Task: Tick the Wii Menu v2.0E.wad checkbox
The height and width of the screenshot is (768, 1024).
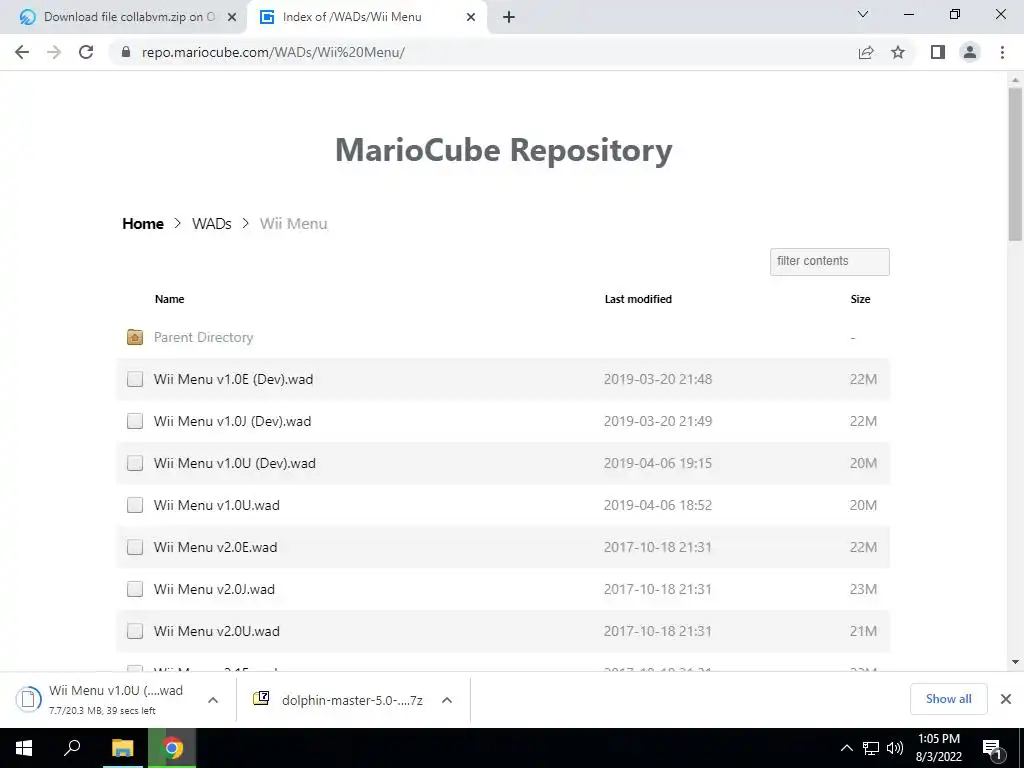Action: [x=135, y=547]
